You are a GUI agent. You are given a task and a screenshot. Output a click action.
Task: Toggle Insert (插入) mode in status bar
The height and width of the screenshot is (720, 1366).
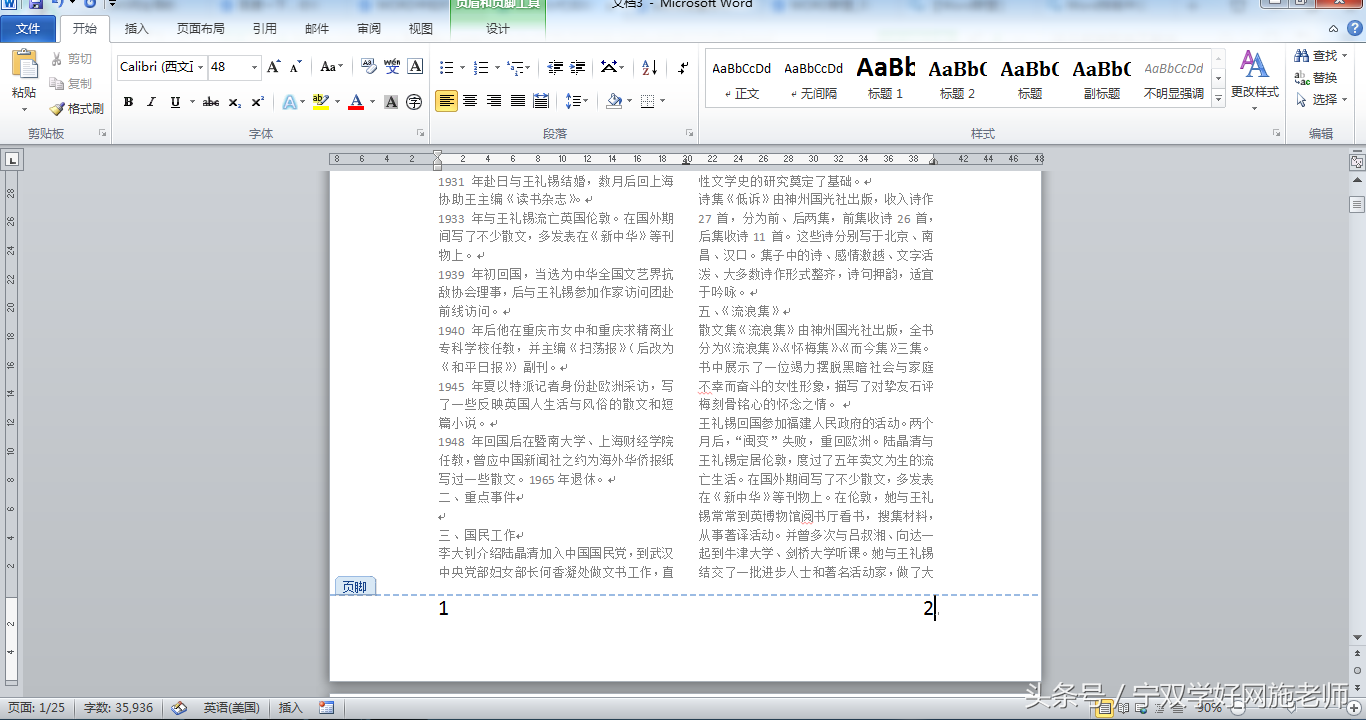click(290, 708)
